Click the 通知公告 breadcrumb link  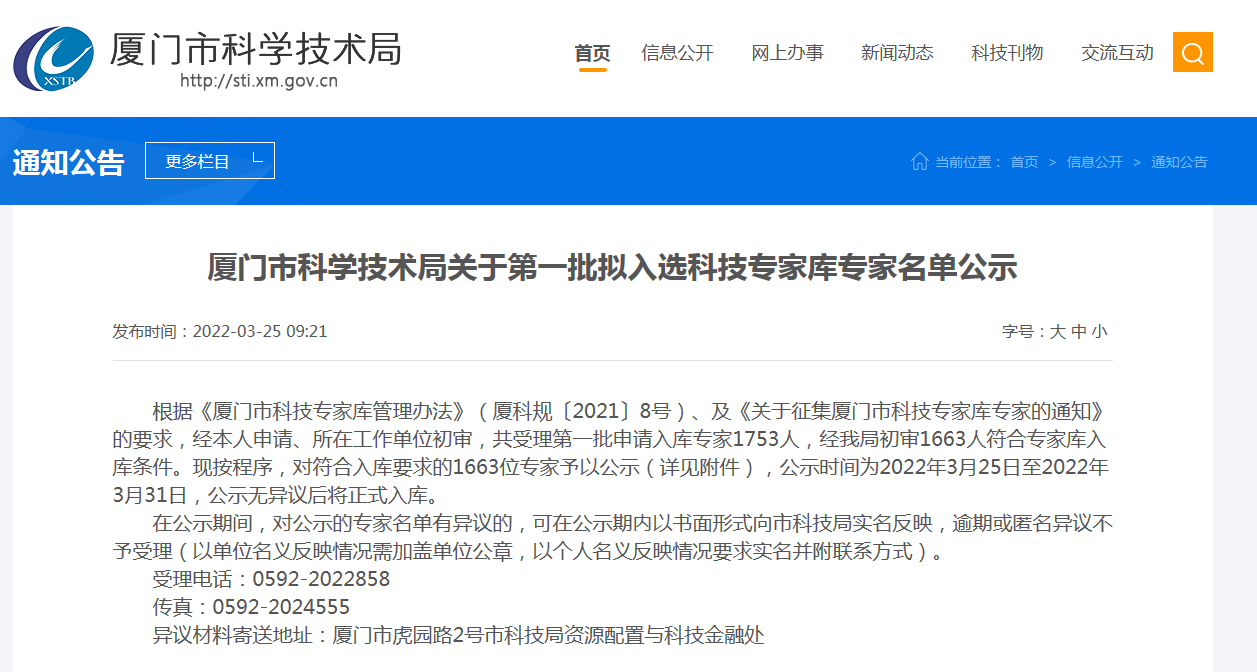(1179, 162)
